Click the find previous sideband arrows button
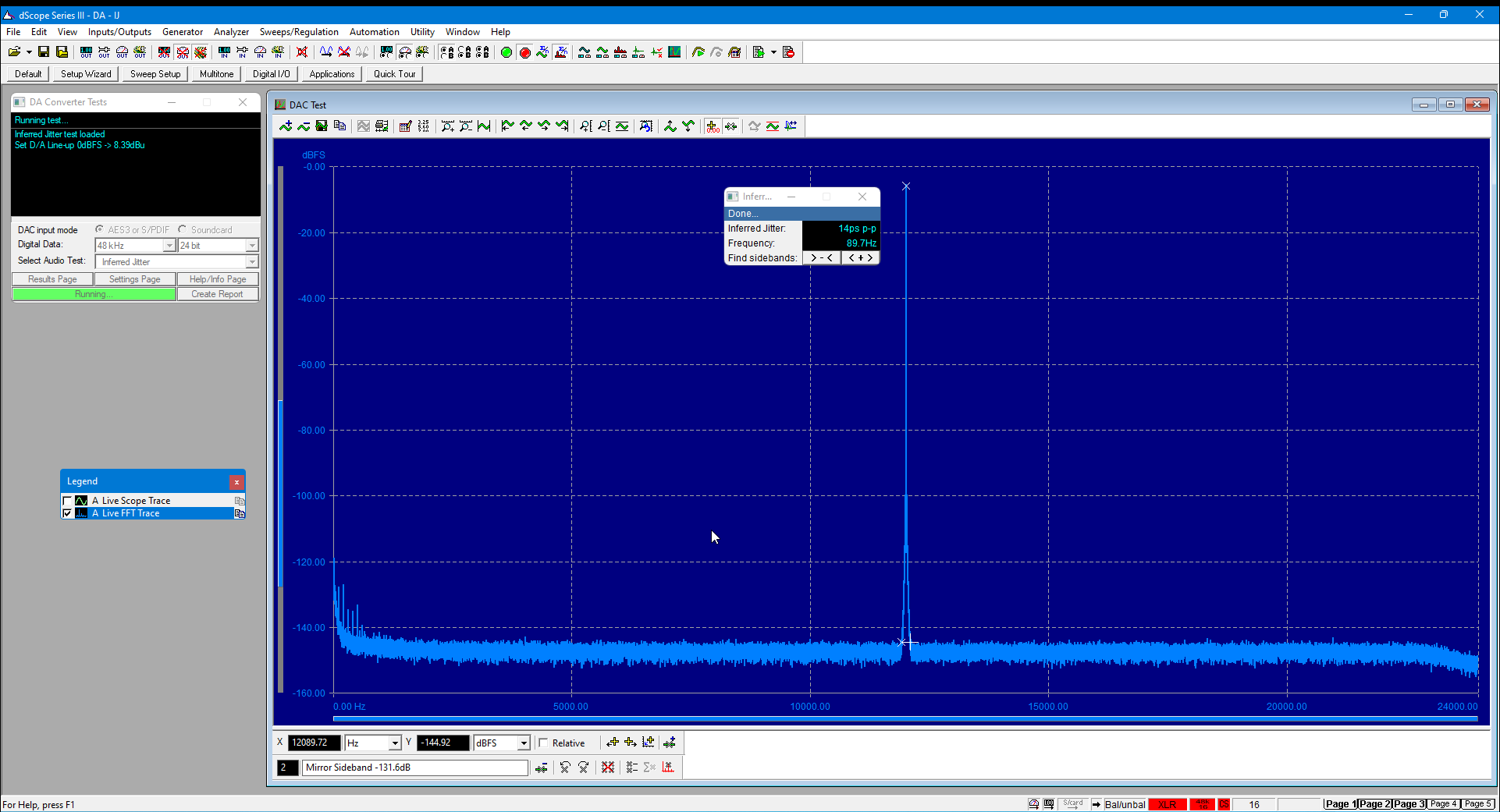 (822, 258)
